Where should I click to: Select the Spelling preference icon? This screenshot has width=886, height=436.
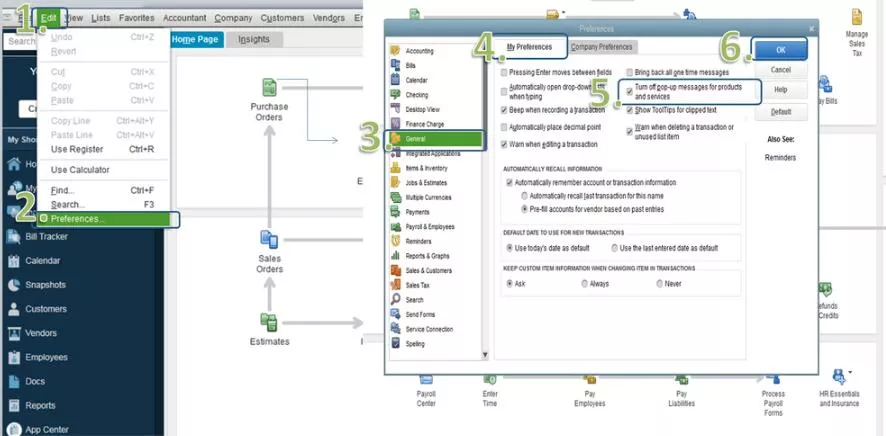(x=396, y=343)
